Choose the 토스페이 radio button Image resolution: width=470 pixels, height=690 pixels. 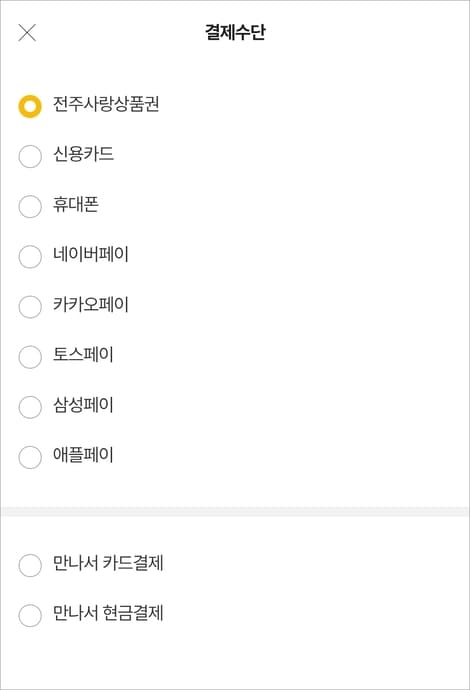(30, 356)
